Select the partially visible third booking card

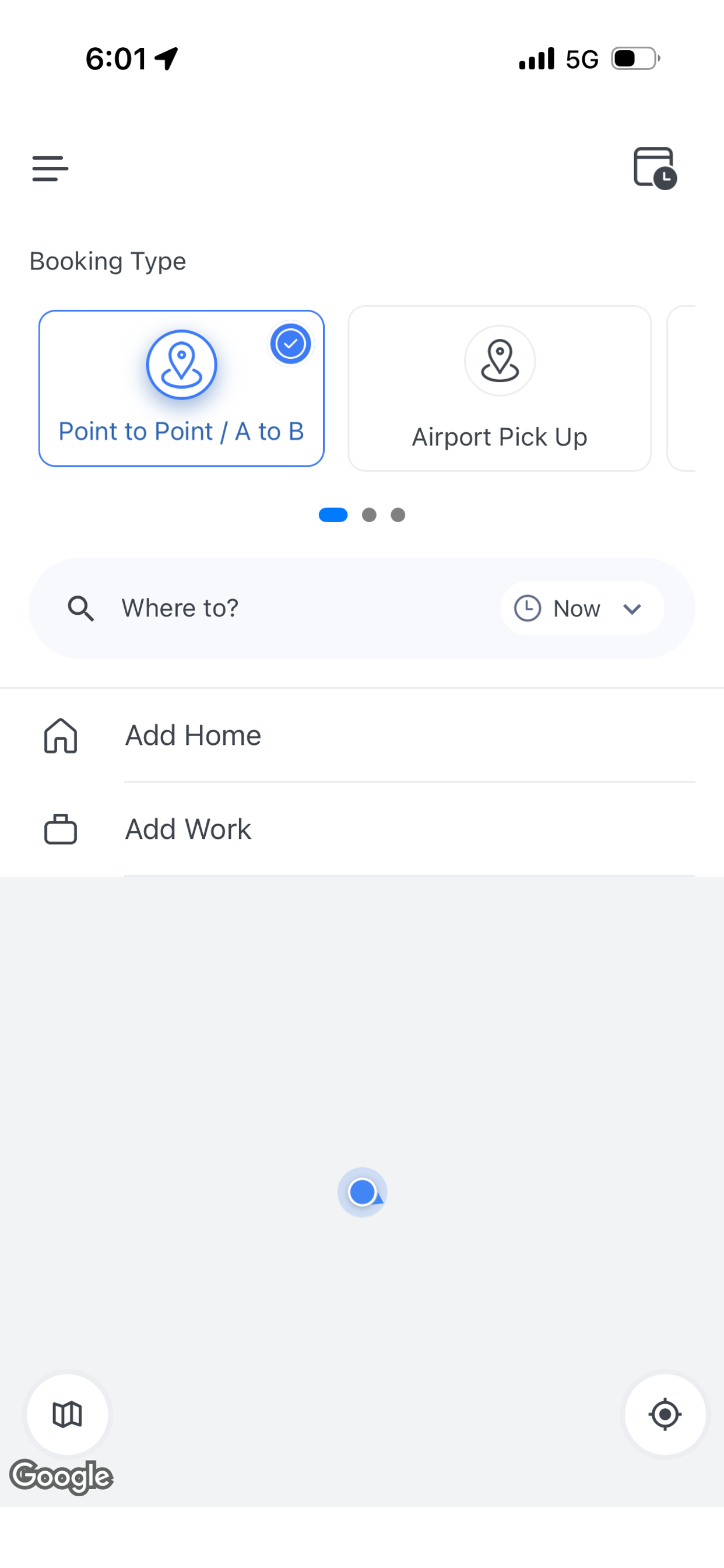click(681, 388)
